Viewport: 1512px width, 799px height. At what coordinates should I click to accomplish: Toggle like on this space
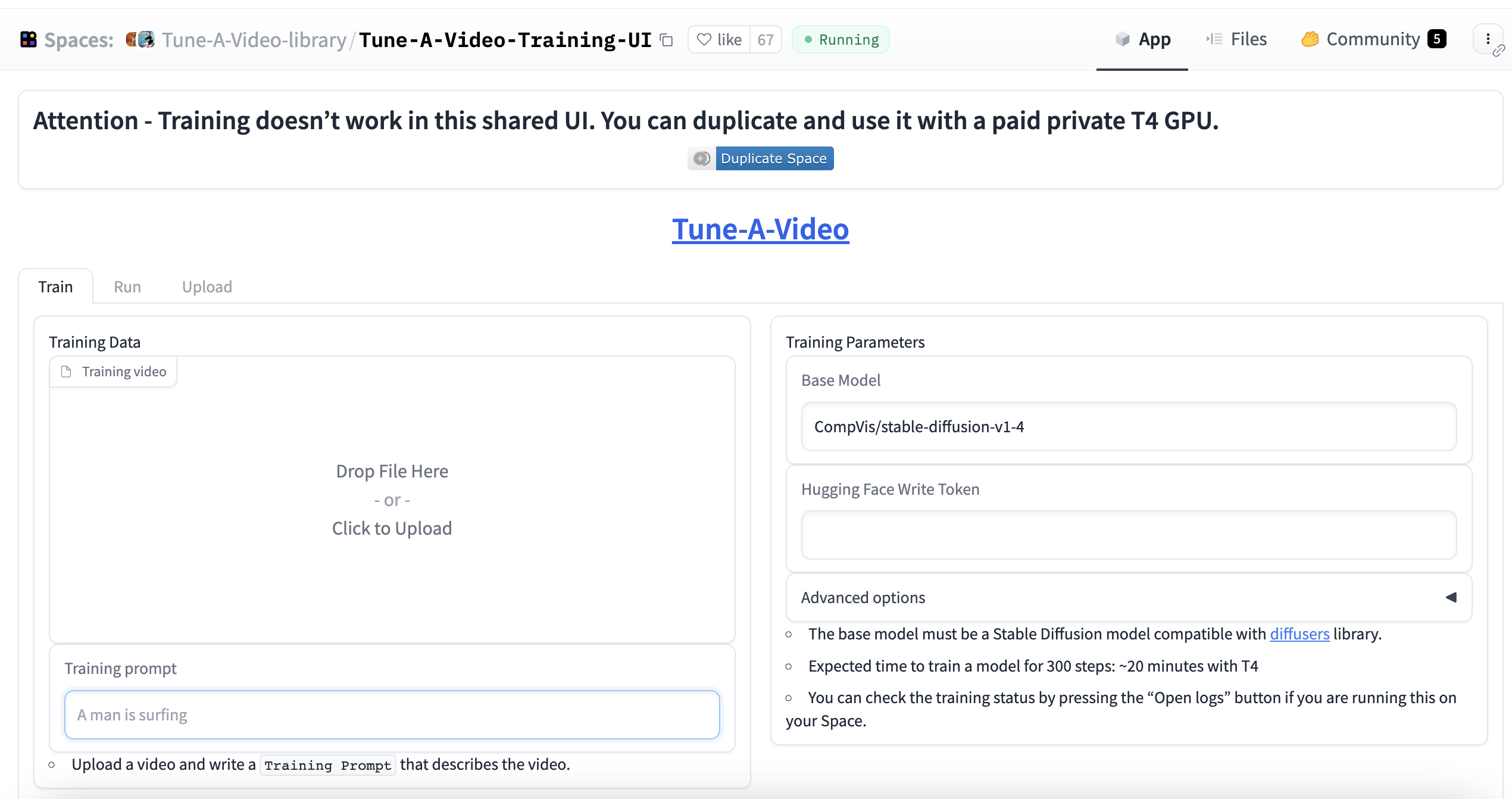pos(718,39)
